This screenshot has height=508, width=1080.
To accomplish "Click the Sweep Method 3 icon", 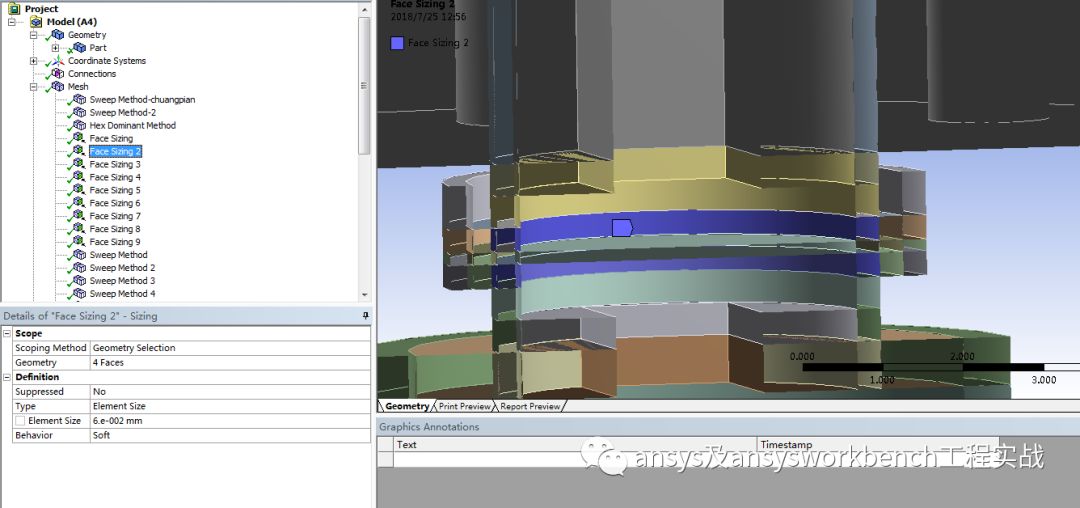I will (79, 282).
